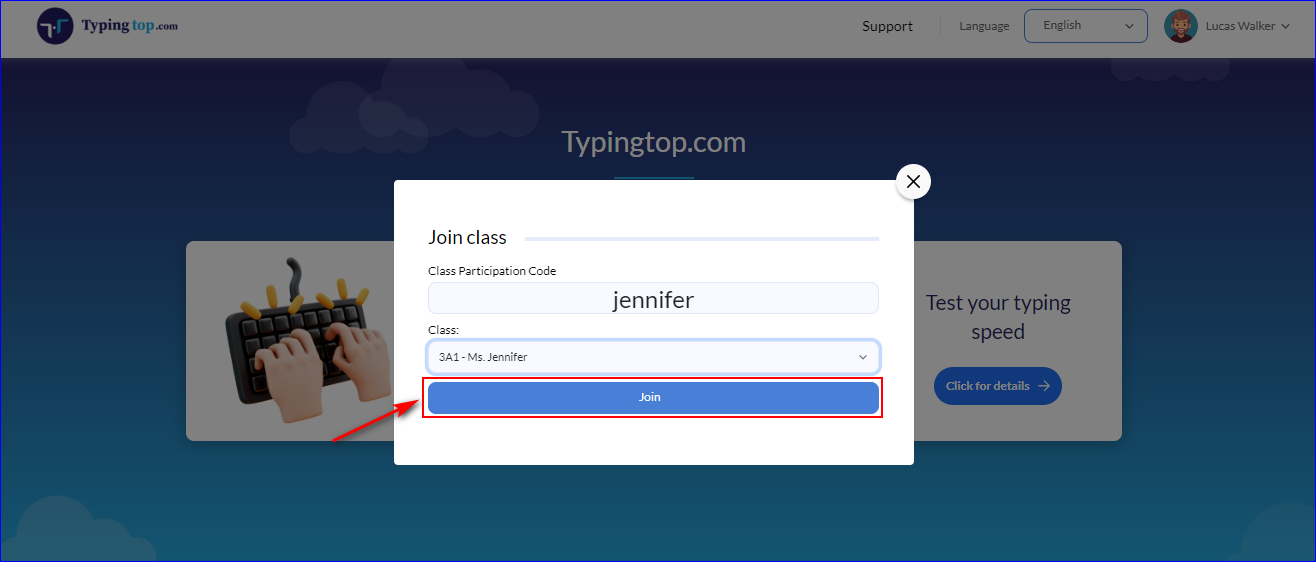Click the 'Test your typing speed' text

pos(998,317)
